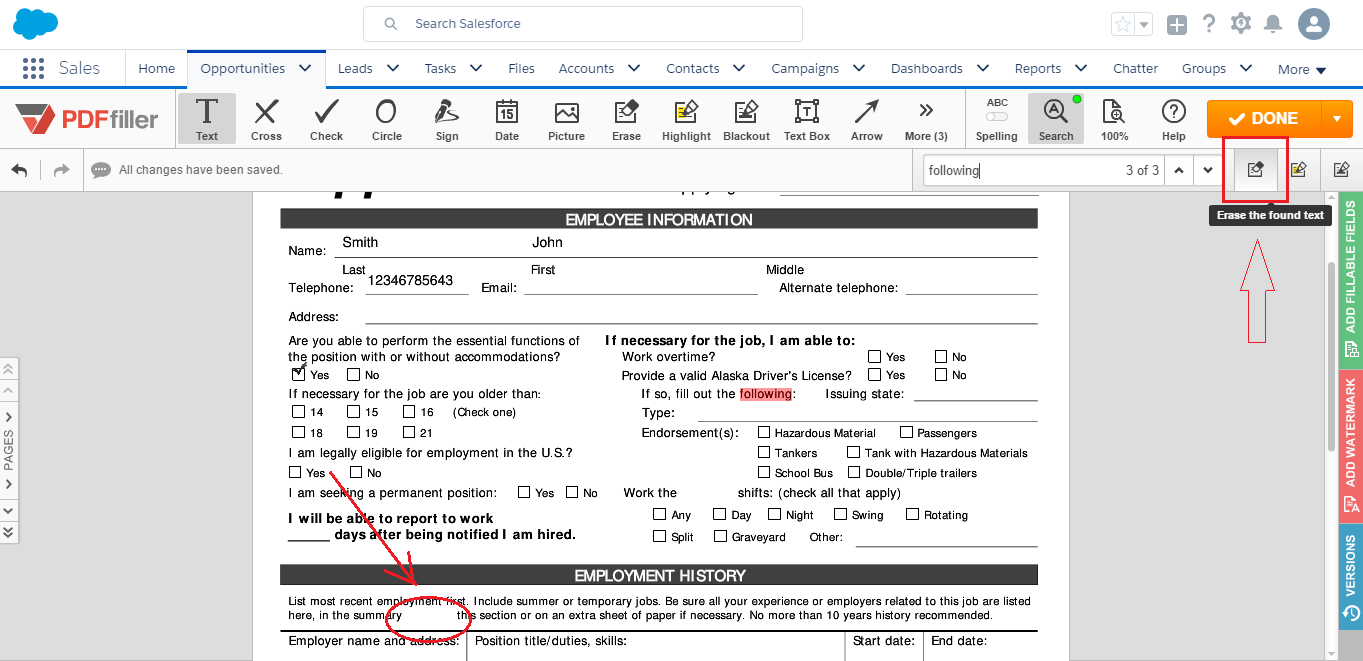
Task: Activate the Blackout tool
Action: click(x=746, y=118)
